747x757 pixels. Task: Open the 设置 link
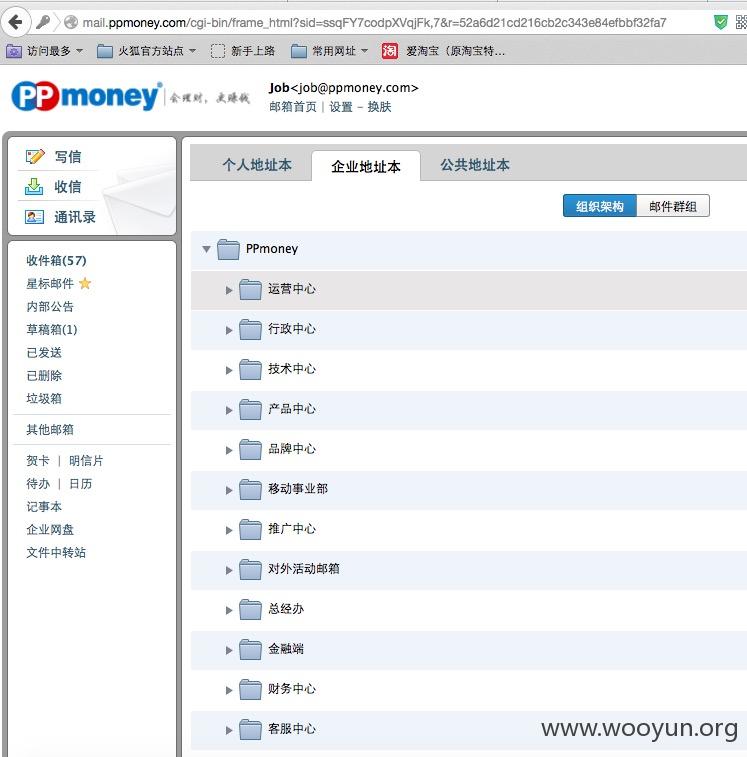pyautogui.click(x=341, y=107)
